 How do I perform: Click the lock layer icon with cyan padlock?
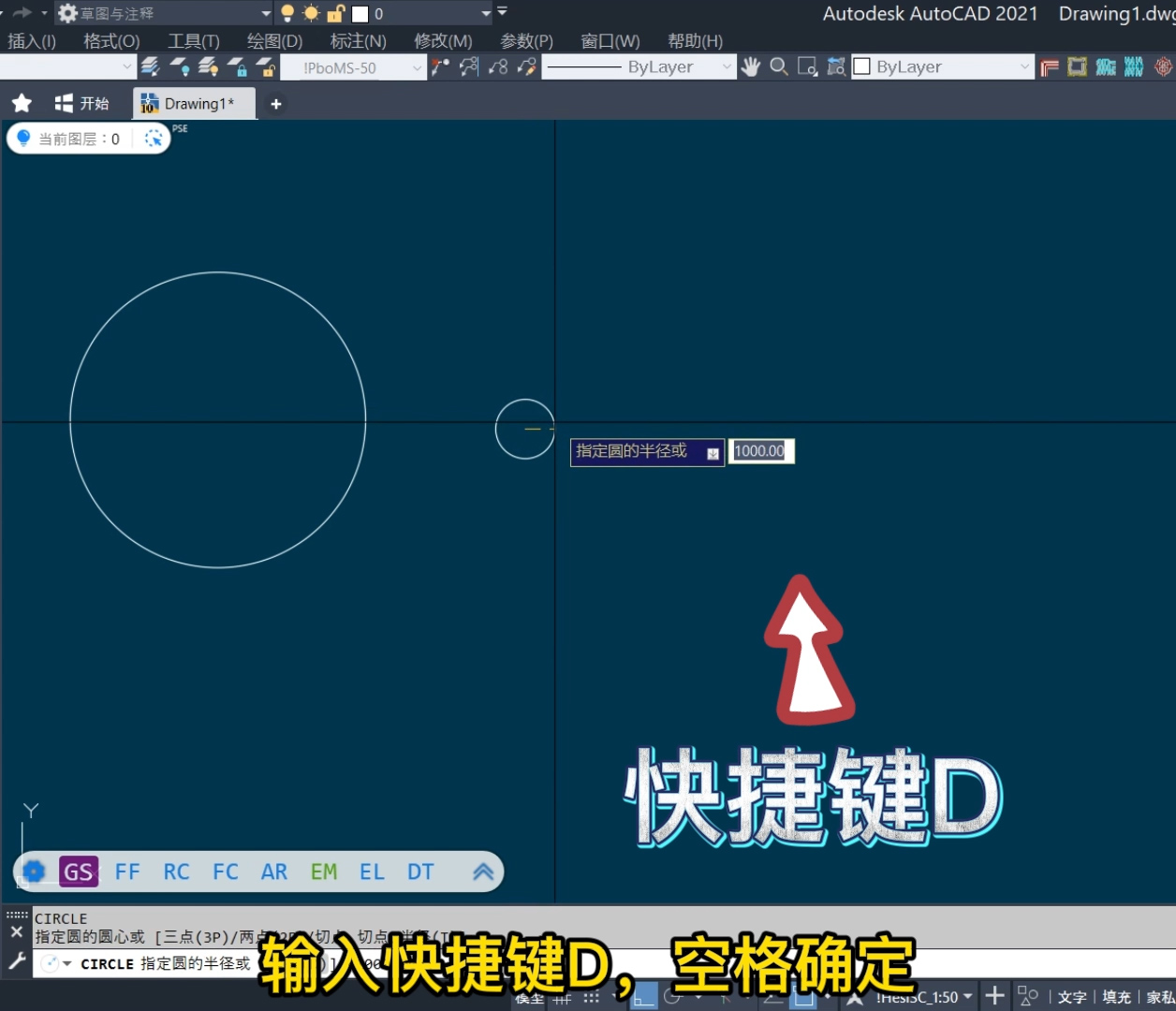coord(237,66)
